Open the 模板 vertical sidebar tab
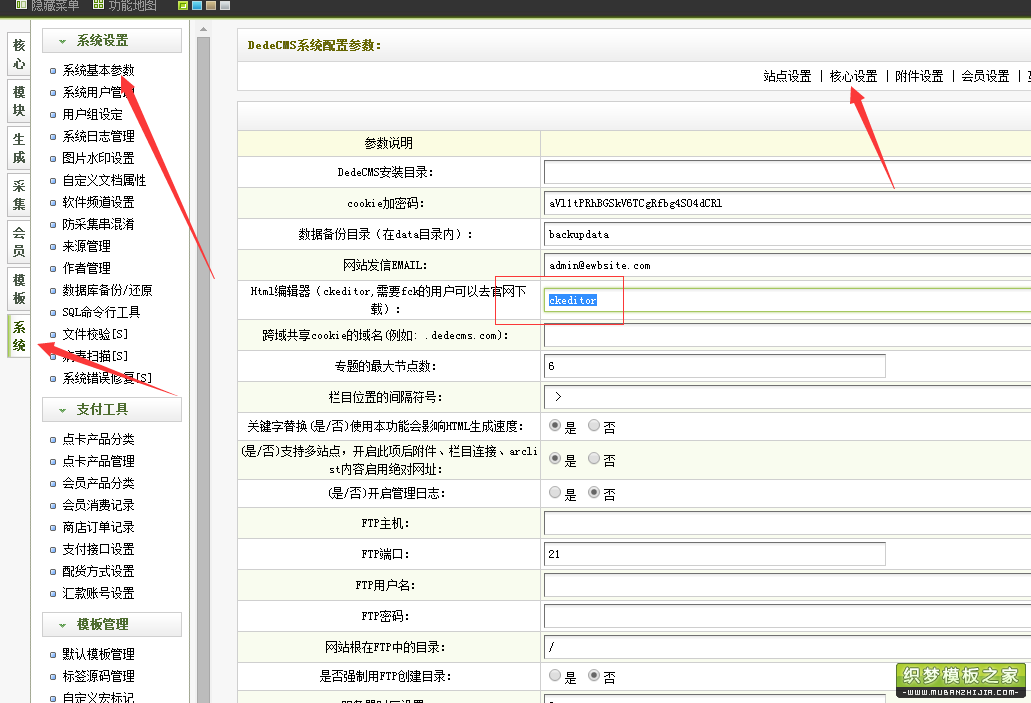The height and width of the screenshot is (703, 1031). (19, 289)
